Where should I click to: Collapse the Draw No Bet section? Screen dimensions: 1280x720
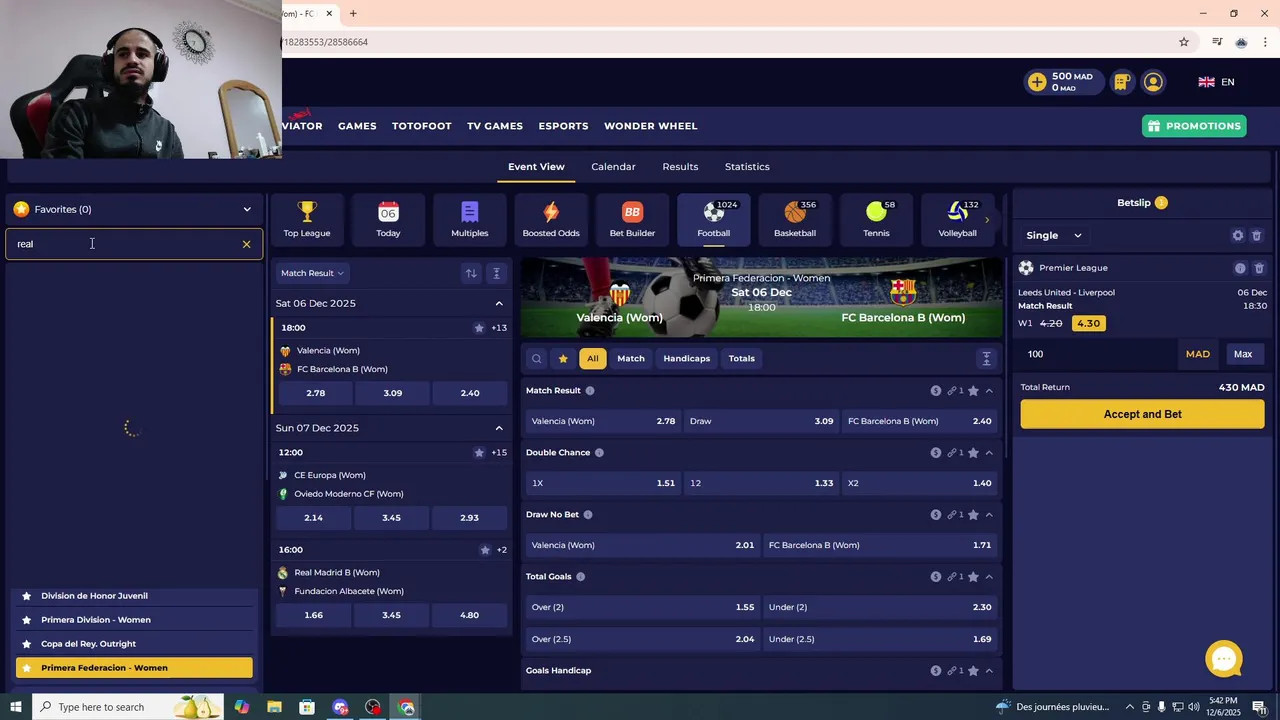point(989,515)
